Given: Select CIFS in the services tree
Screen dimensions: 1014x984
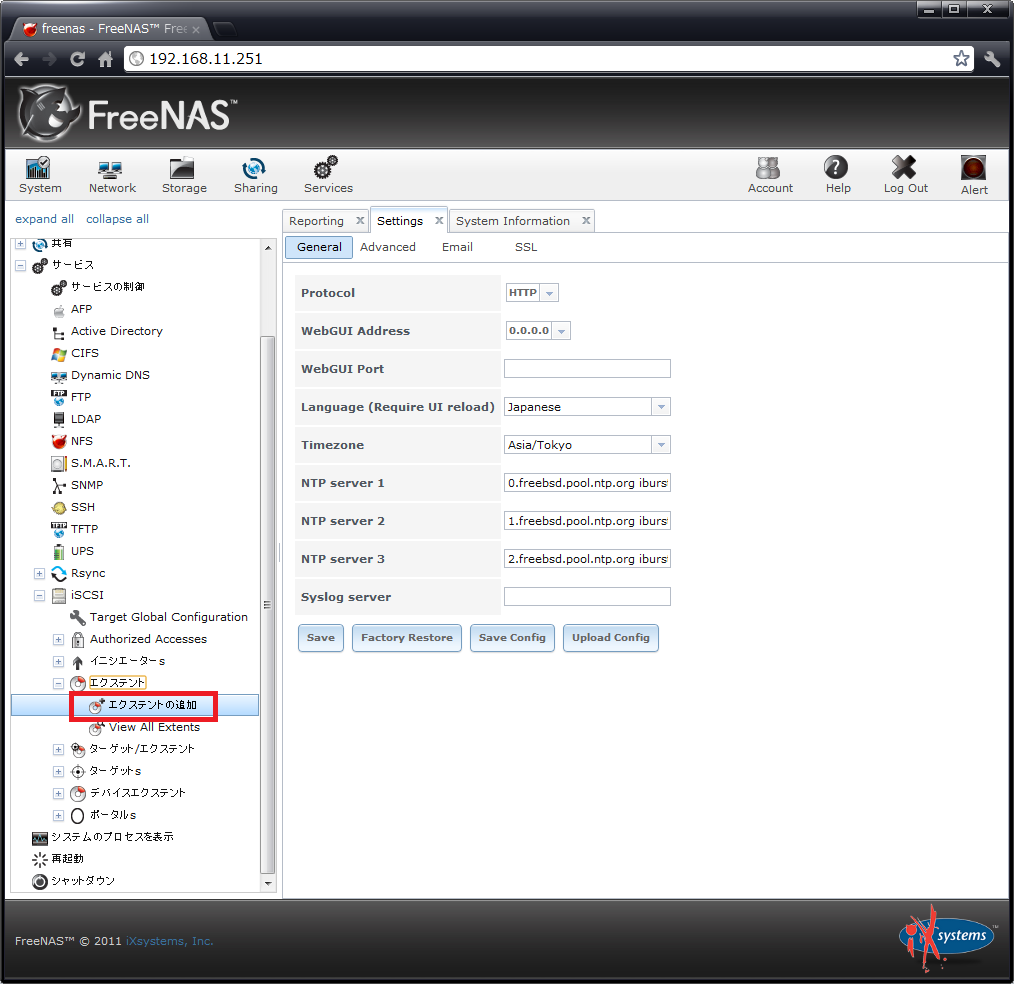Looking at the screenshot, I should [85, 353].
